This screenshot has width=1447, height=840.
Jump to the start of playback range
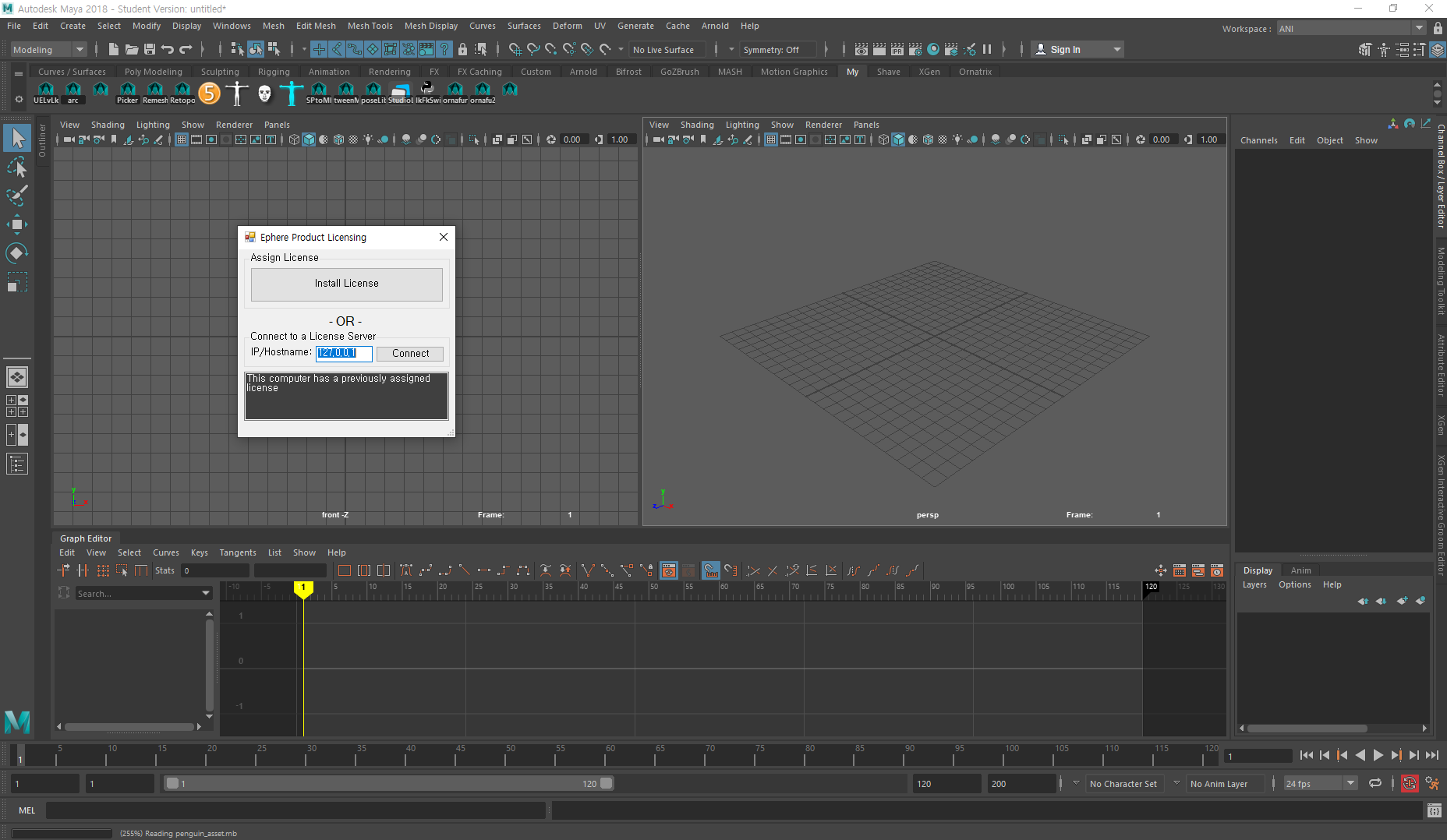[1307, 755]
